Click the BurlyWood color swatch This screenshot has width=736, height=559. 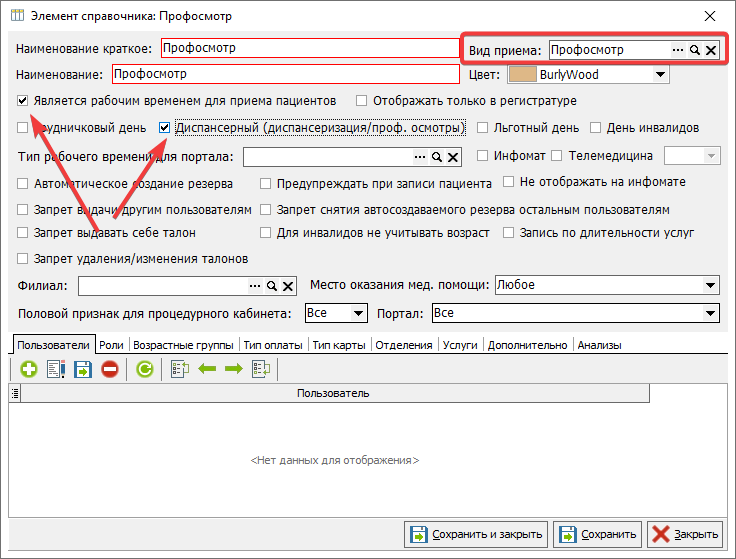pos(522,75)
